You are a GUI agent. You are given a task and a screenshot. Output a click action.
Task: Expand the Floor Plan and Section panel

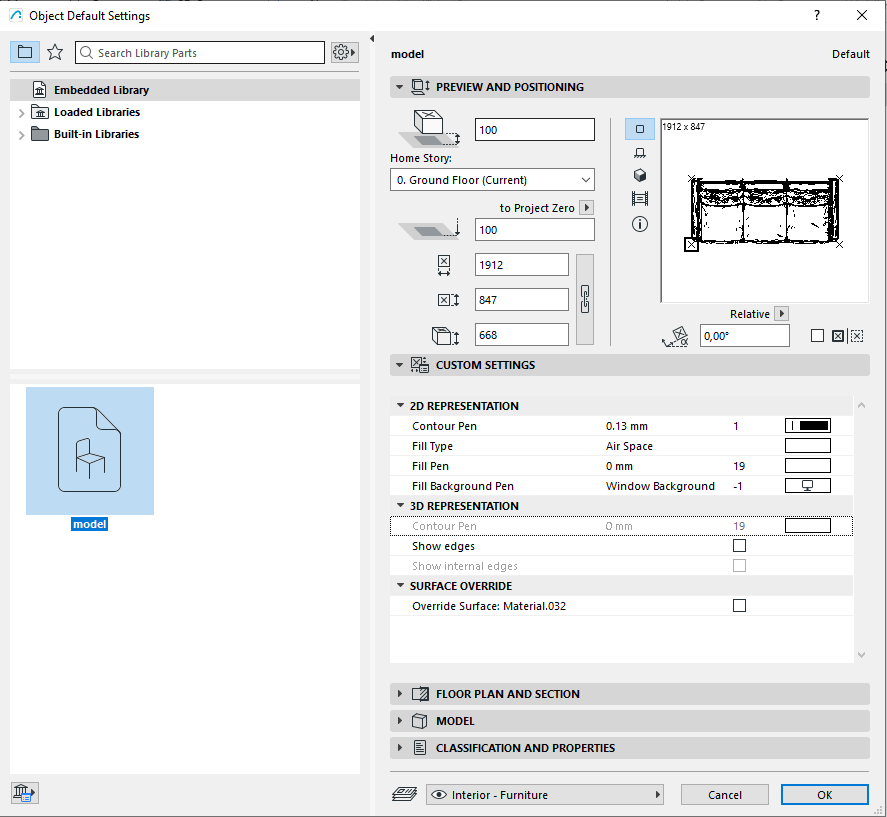coord(399,694)
